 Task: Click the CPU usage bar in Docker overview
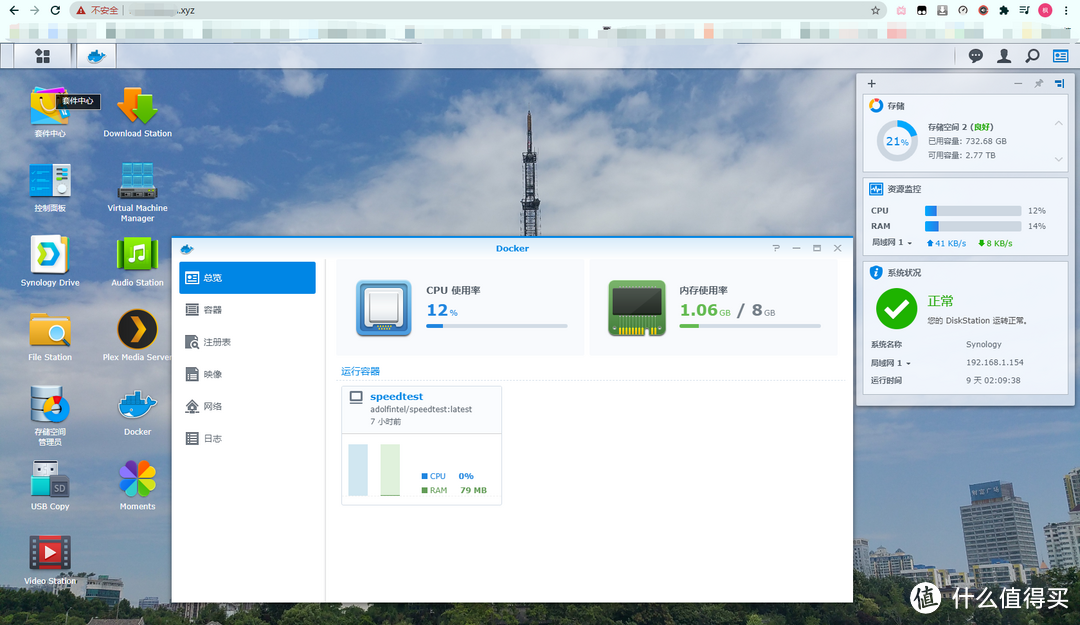[x=497, y=326]
